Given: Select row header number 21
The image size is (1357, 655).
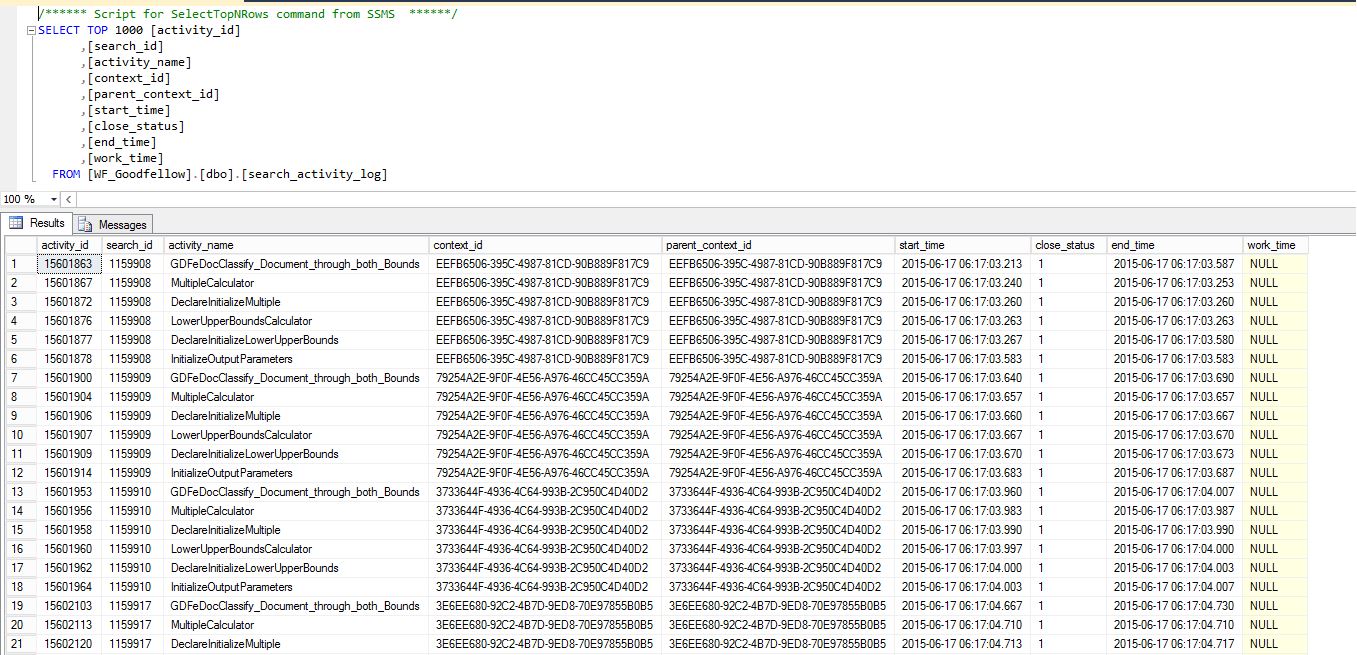Looking at the screenshot, I should [20, 644].
